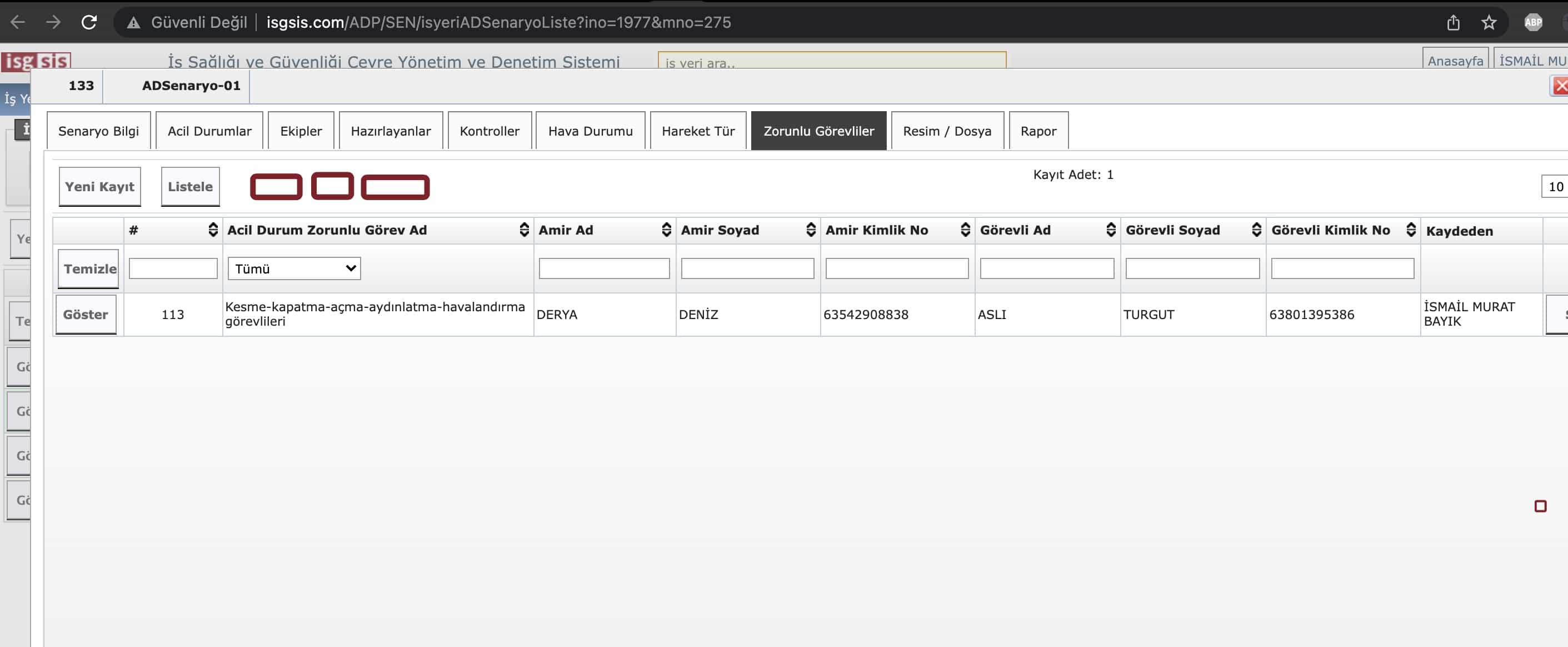Open the ABP extension icon
The width and height of the screenshot is (1568, 647).
coord(1532,23)
